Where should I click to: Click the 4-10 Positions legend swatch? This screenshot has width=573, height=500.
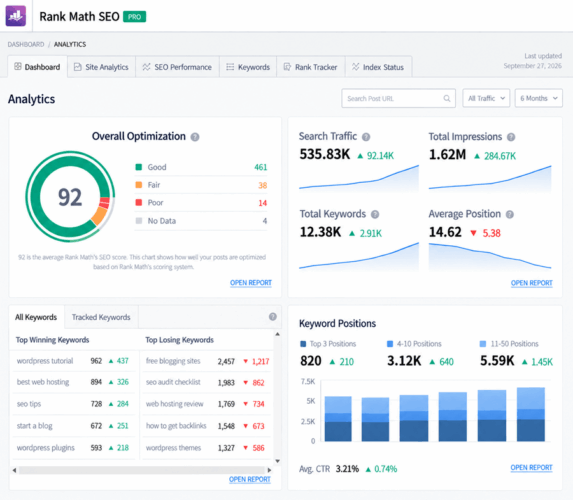(x=390, y=344)
